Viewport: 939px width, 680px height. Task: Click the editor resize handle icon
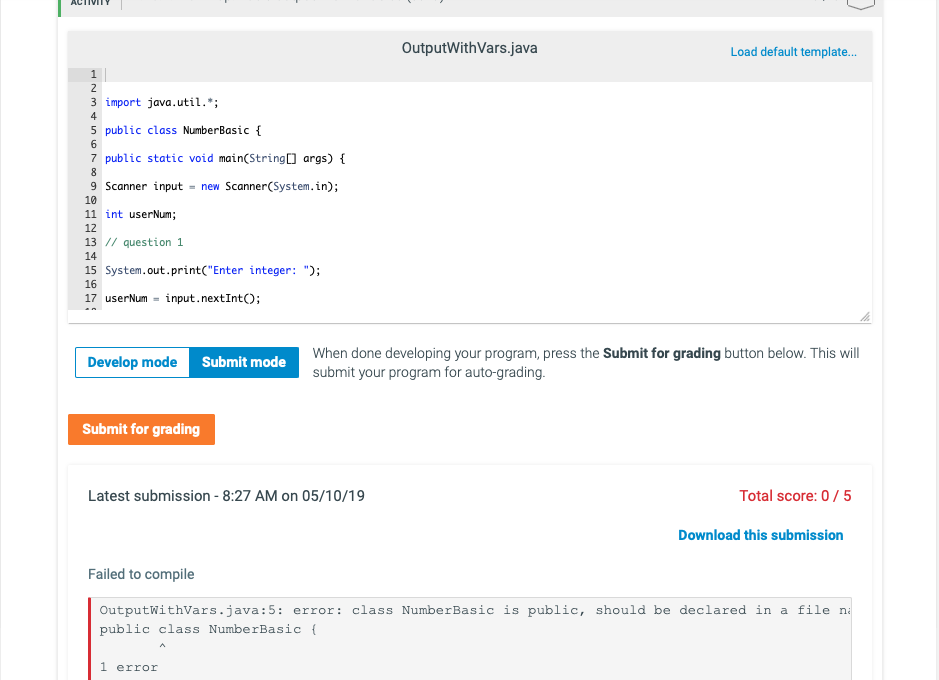coord(864,316)
